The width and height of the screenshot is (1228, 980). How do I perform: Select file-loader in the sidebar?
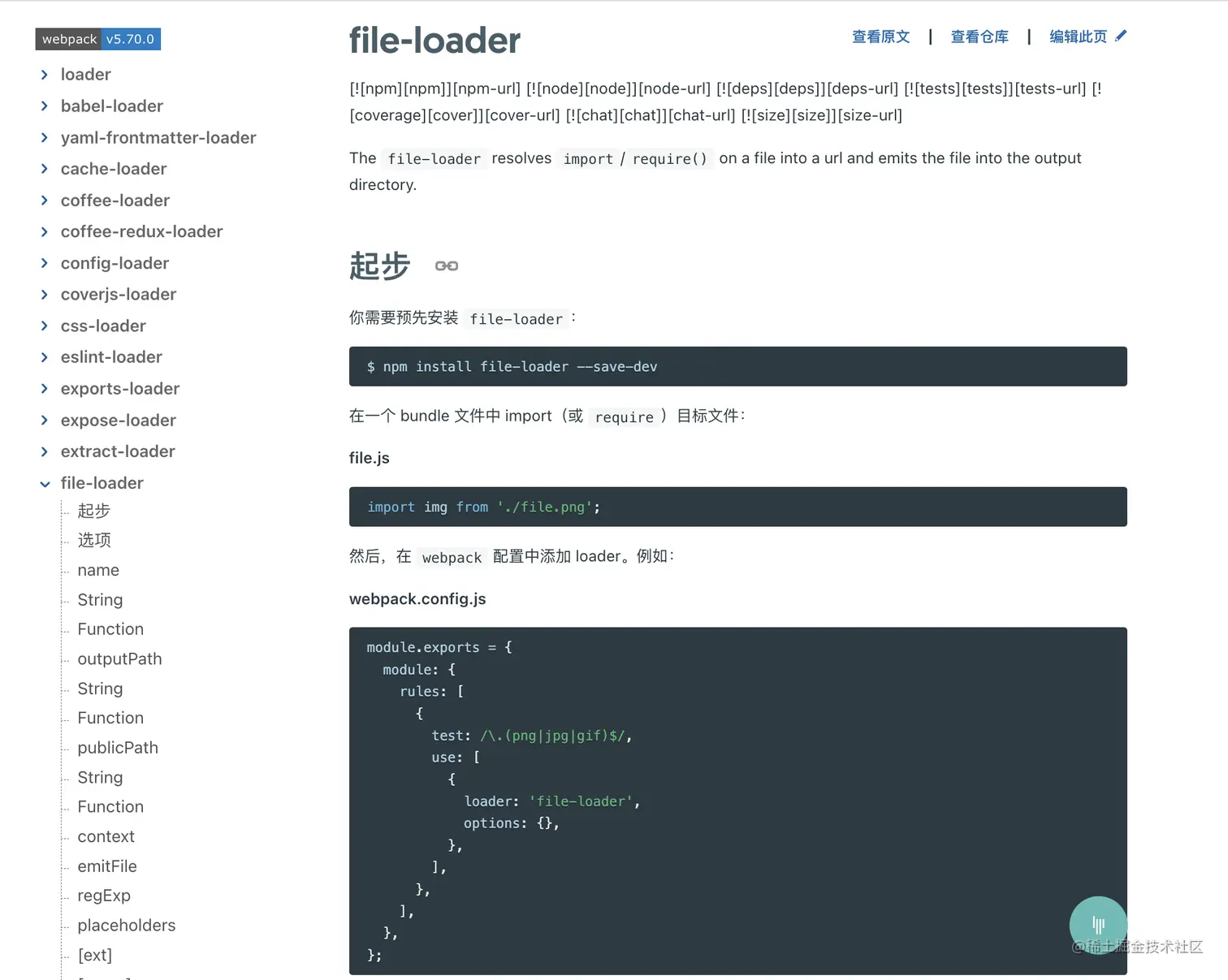102,483
